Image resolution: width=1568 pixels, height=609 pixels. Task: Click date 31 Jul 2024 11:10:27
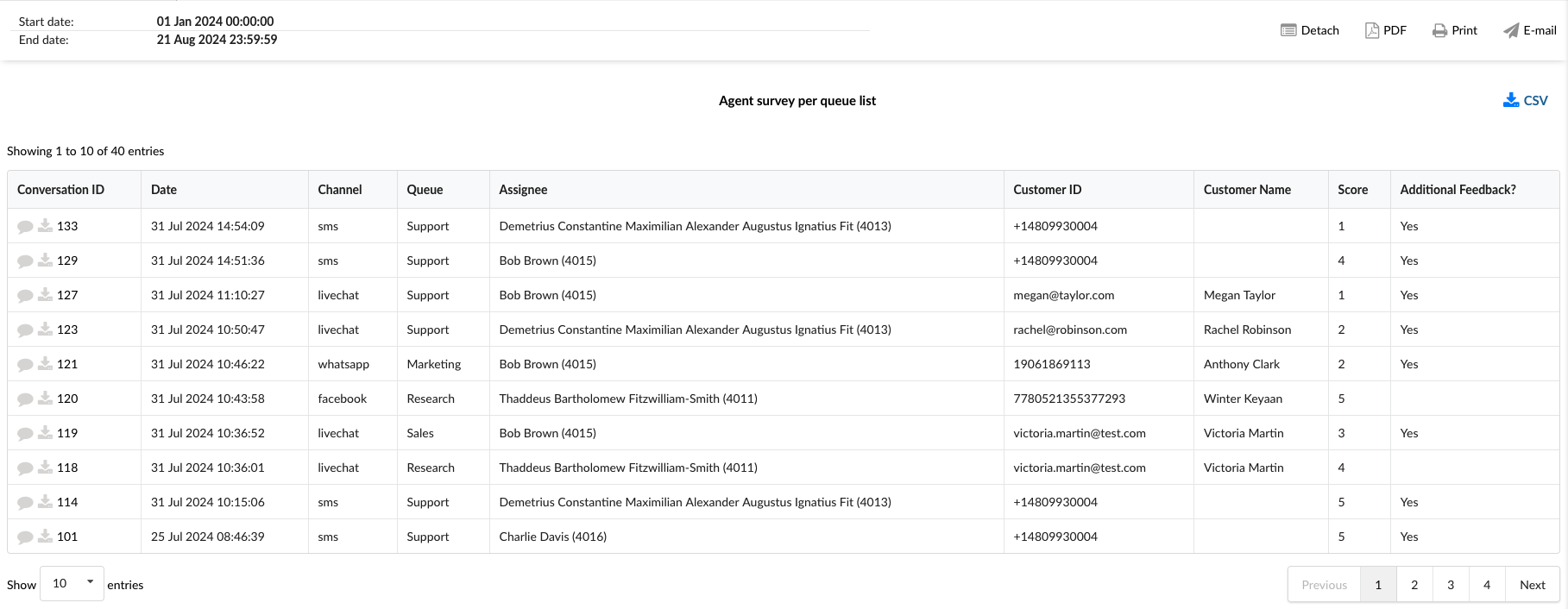click(x=208, y=295)
